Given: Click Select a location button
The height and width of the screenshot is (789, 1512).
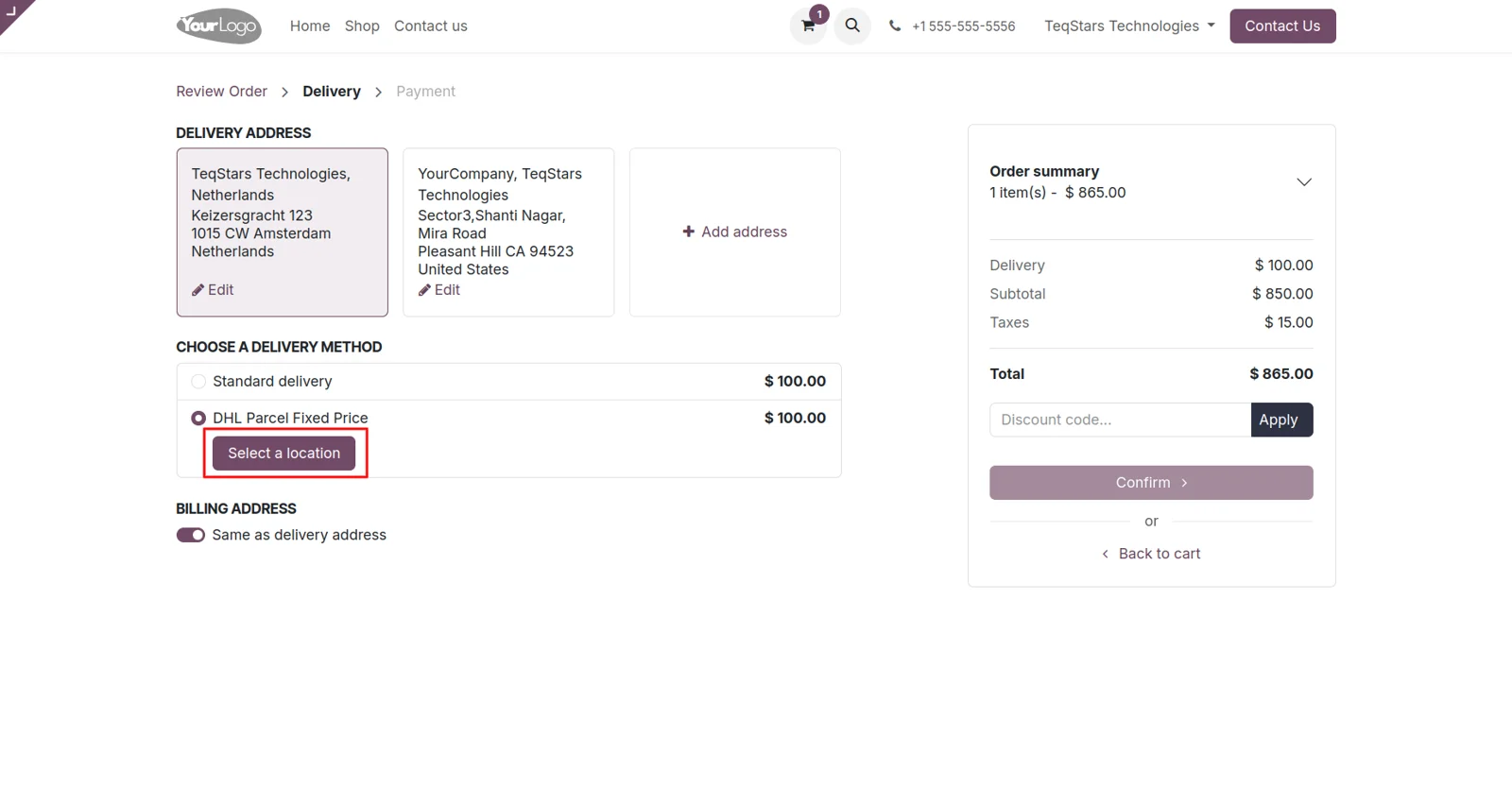Looking at the screenshot, I should pos(283,454).
